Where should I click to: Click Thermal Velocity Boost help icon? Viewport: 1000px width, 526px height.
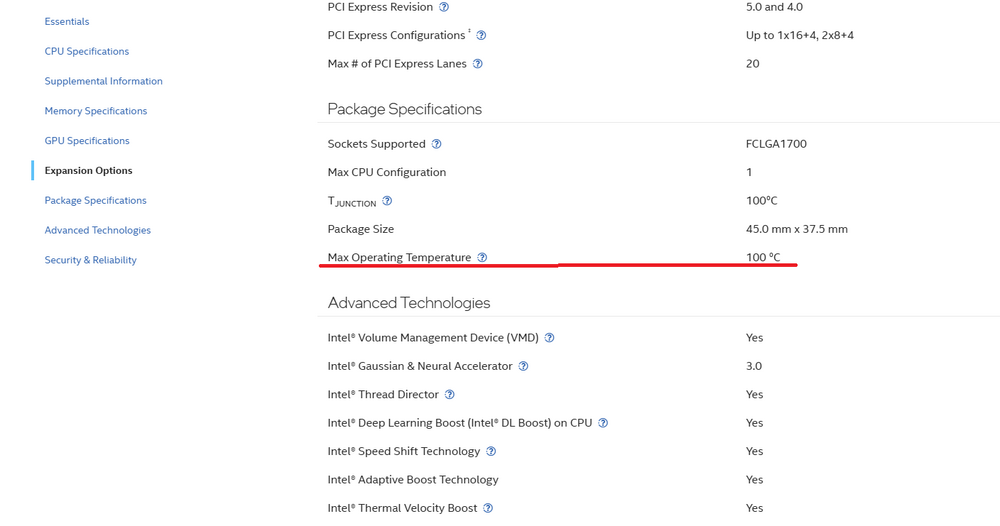point(488,508)
